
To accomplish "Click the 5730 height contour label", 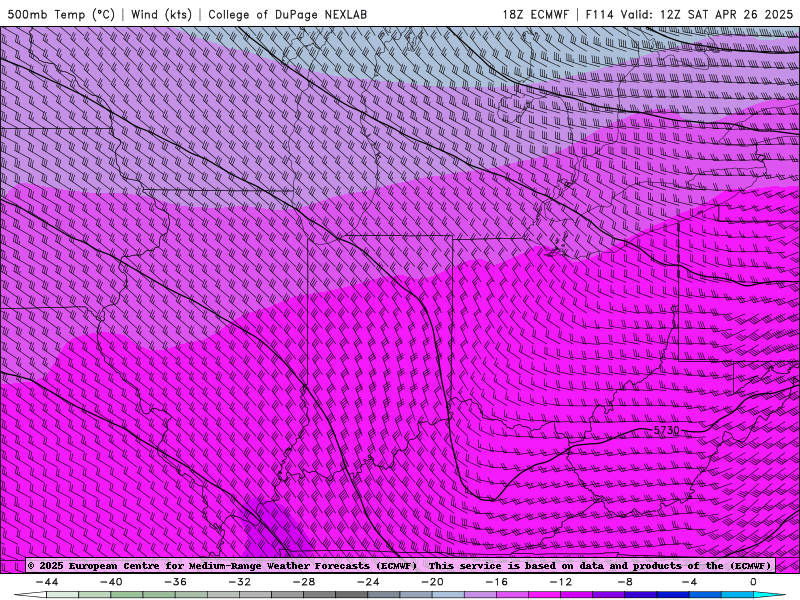I will point(666,430).
